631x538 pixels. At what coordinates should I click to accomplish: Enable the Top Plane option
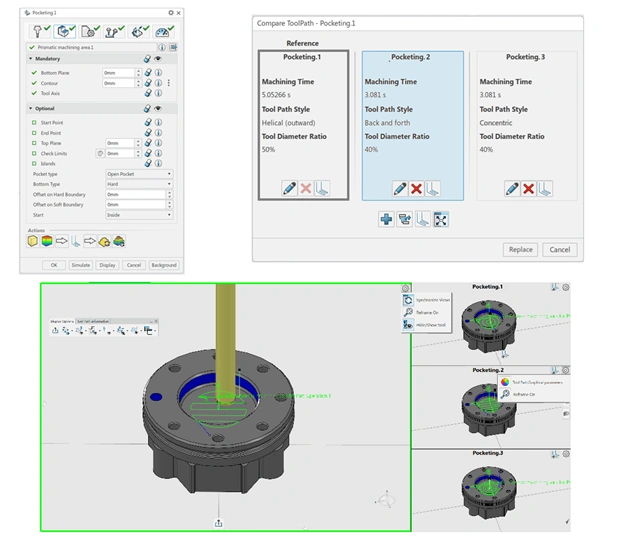(34, 143)
